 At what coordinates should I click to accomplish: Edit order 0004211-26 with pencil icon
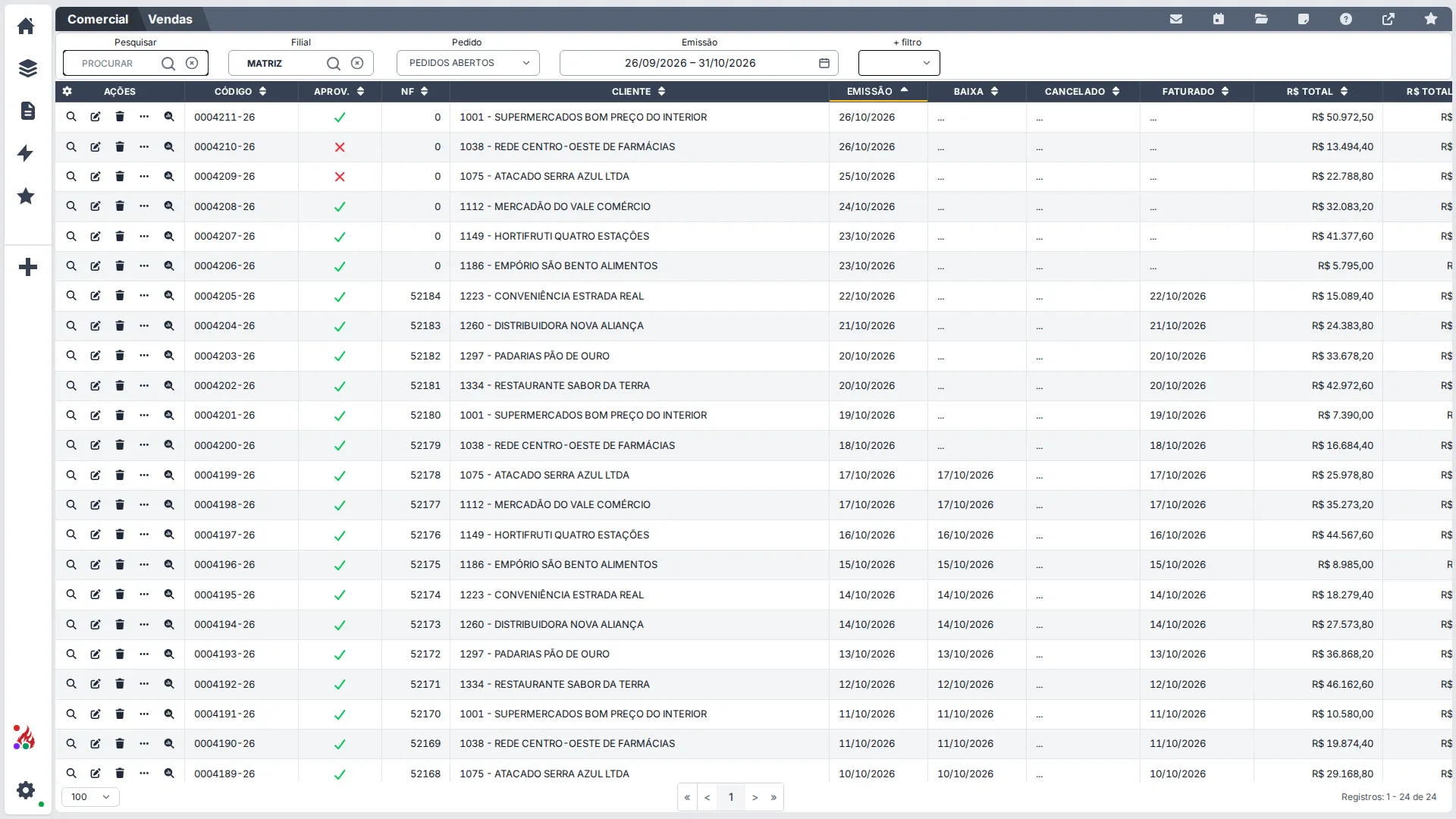(96, 117)
